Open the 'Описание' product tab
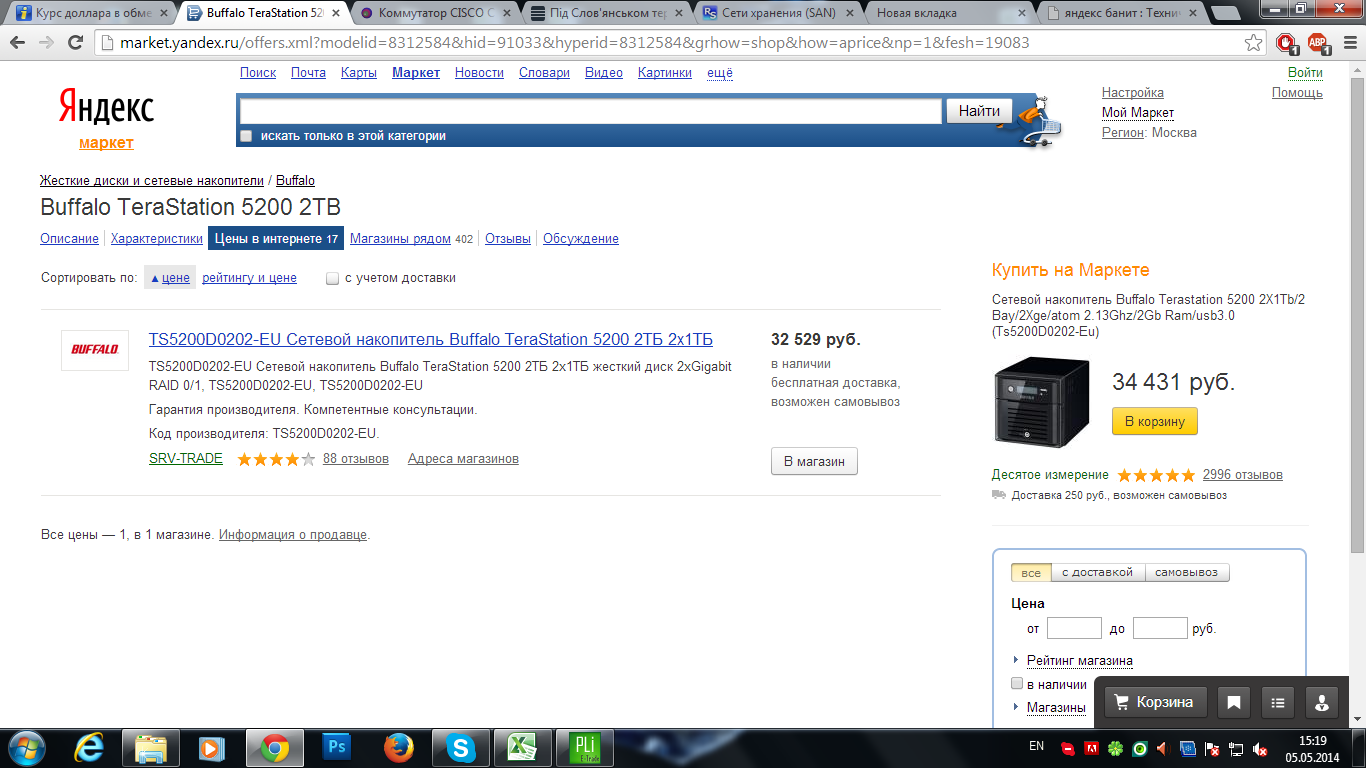1366x768 pixels. (x=69, y=239)
